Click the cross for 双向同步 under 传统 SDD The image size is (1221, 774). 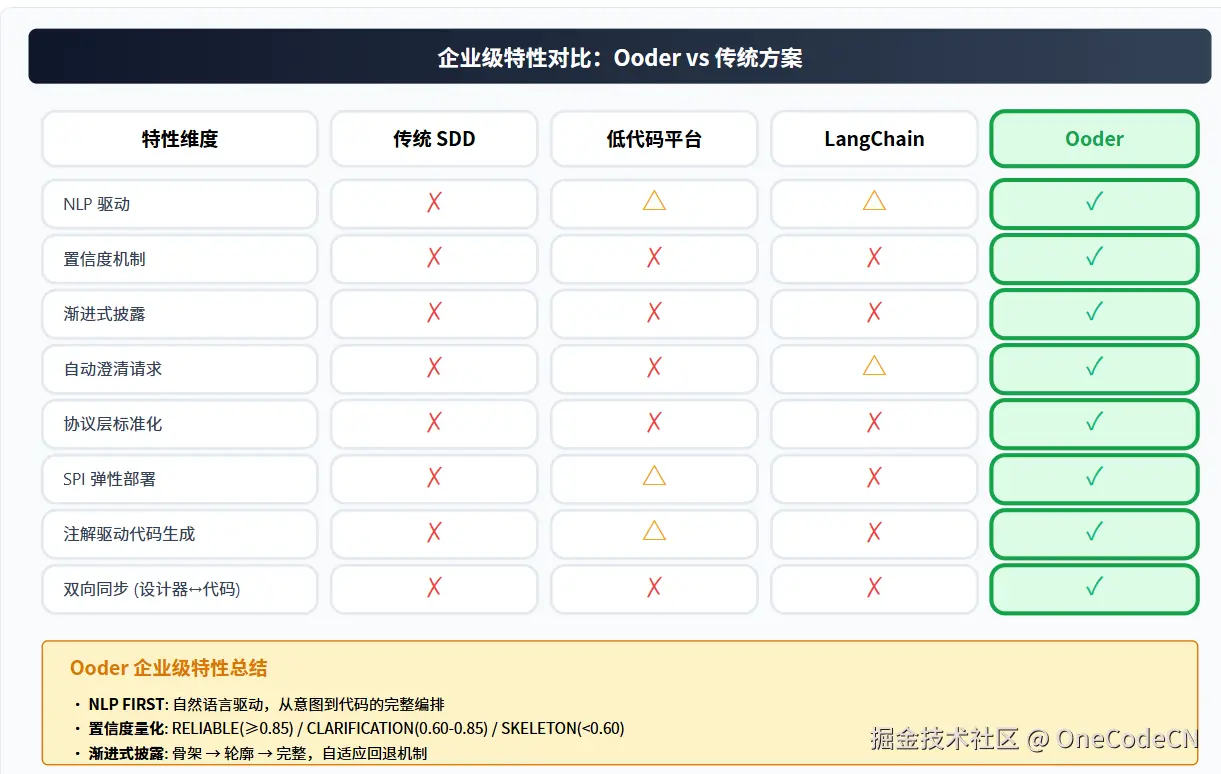tap(434, 588)
